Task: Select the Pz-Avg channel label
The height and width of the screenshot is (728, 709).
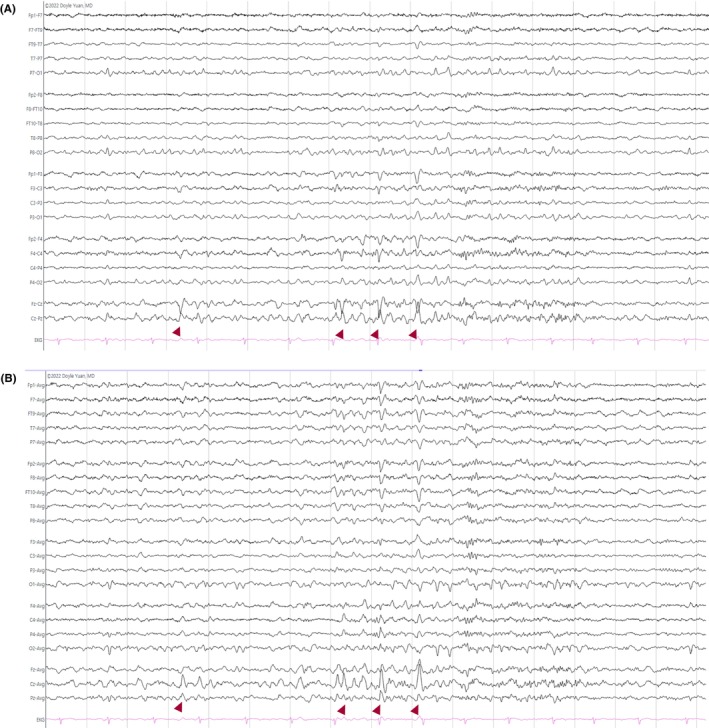Action: [37, 698]
